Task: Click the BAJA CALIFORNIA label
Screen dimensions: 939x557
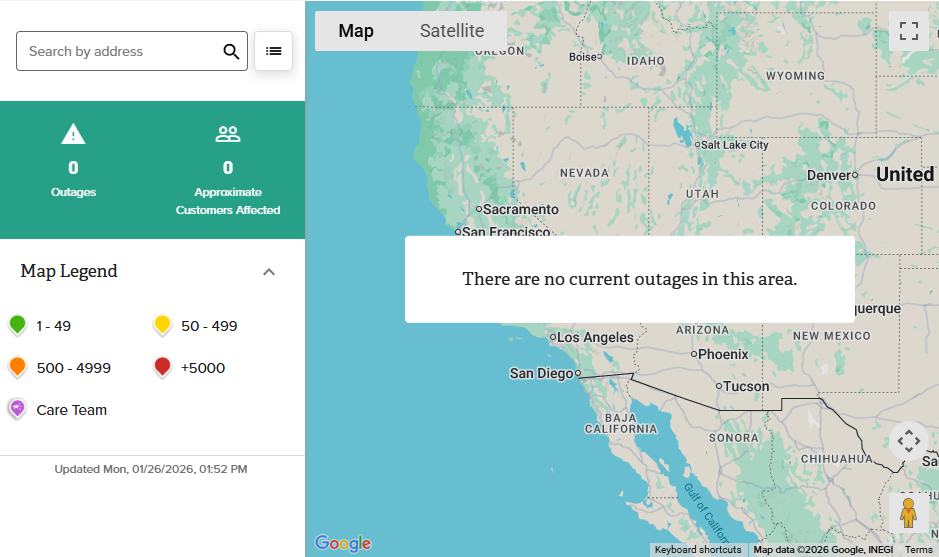Action: coord(621,423)
